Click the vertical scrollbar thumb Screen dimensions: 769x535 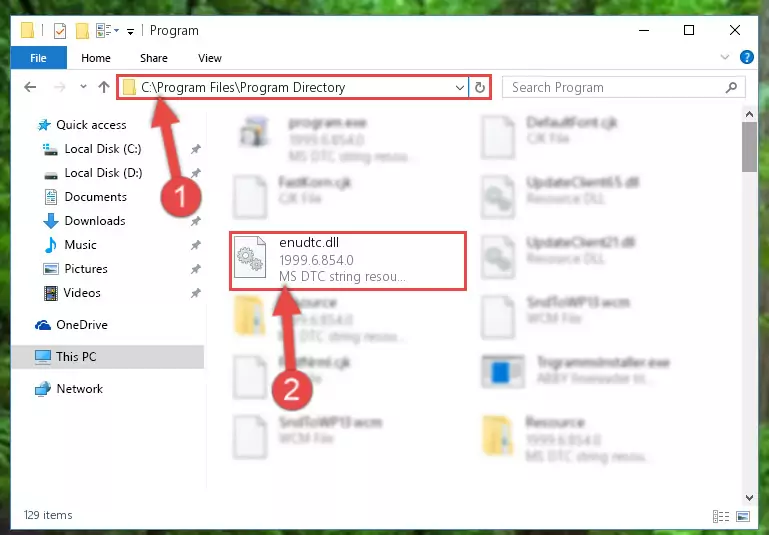click(x=749, y=147)
